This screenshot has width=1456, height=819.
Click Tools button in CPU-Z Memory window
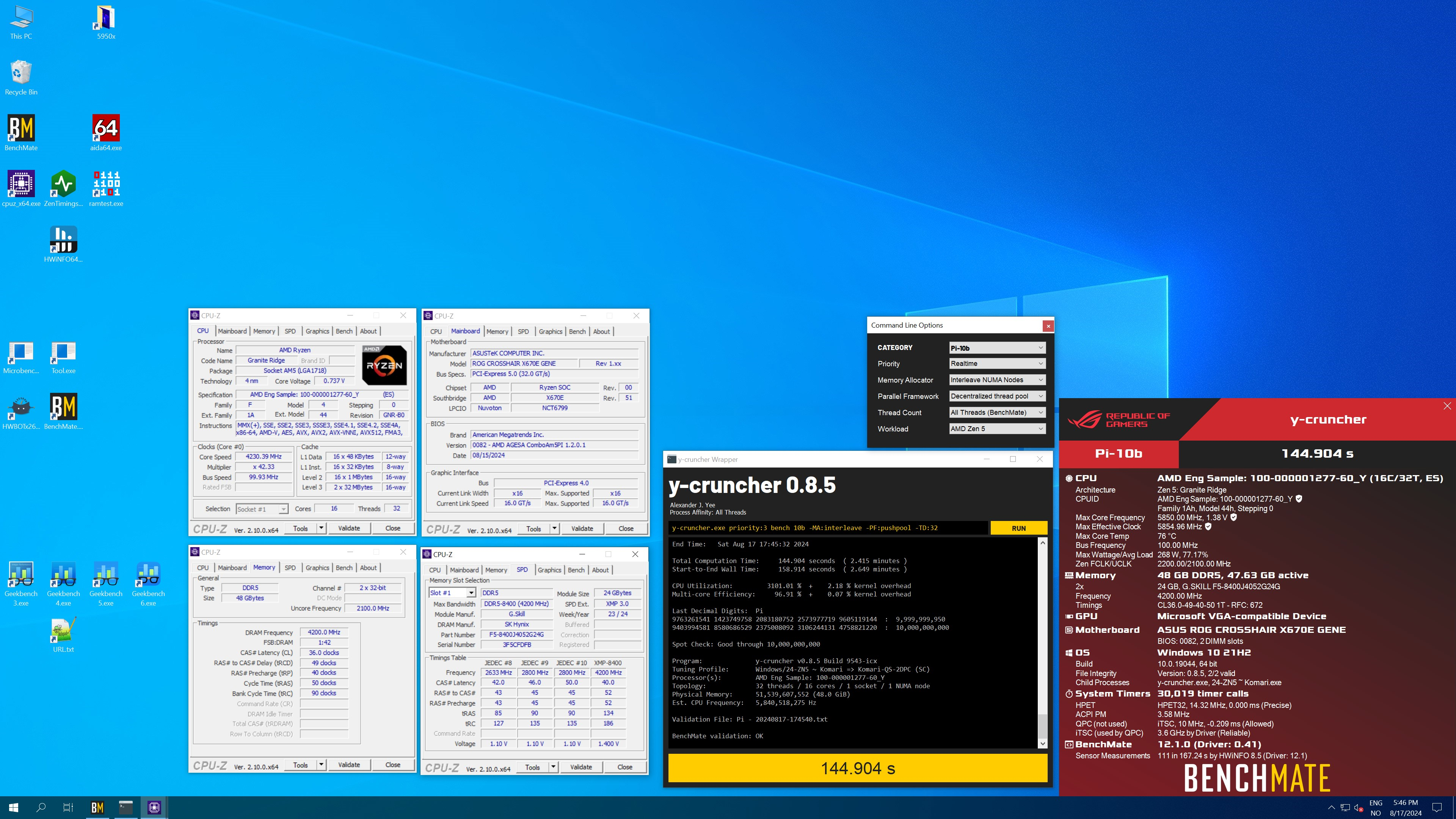coord(301,765)
